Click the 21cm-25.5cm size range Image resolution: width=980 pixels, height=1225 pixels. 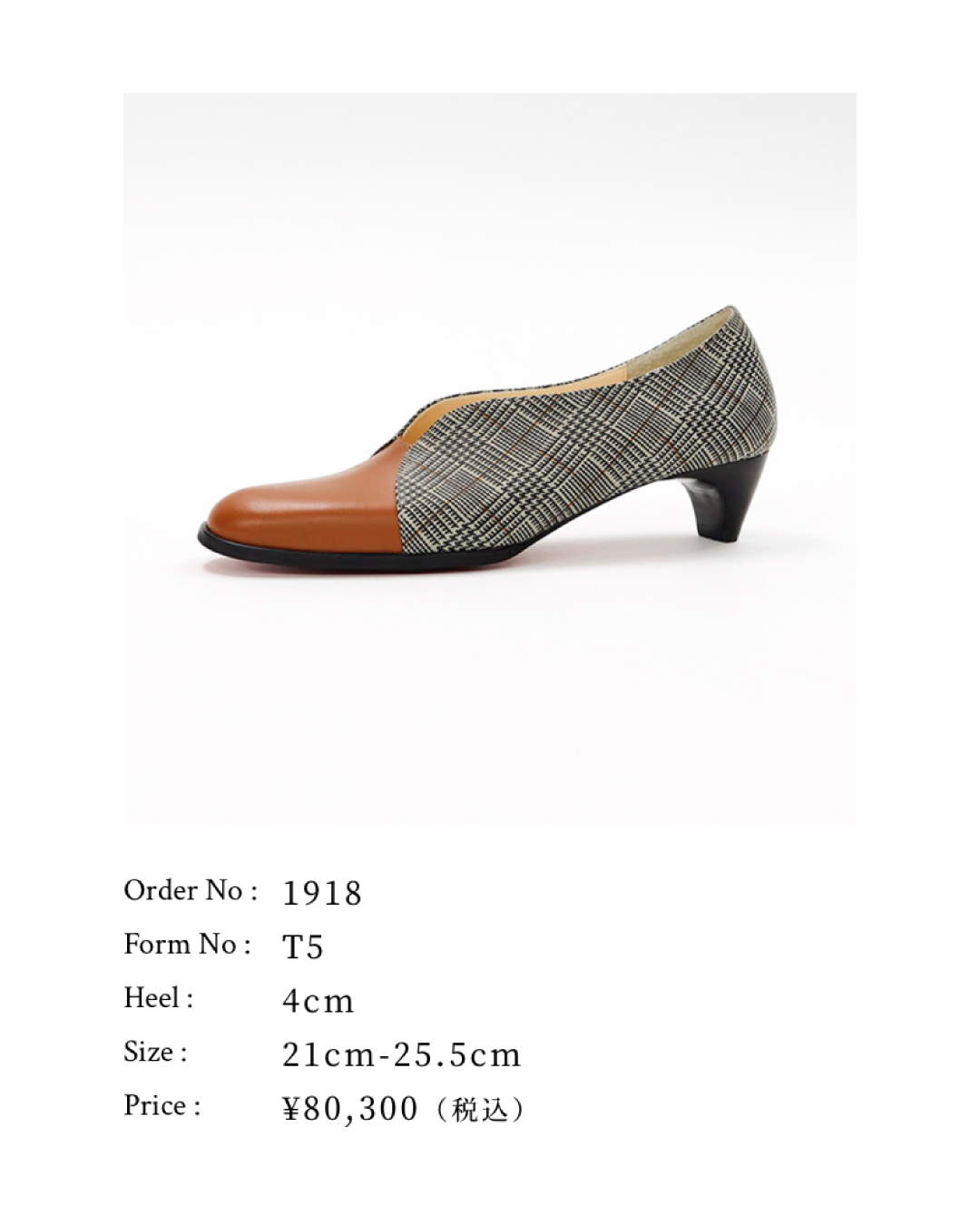pos(402,1055)
